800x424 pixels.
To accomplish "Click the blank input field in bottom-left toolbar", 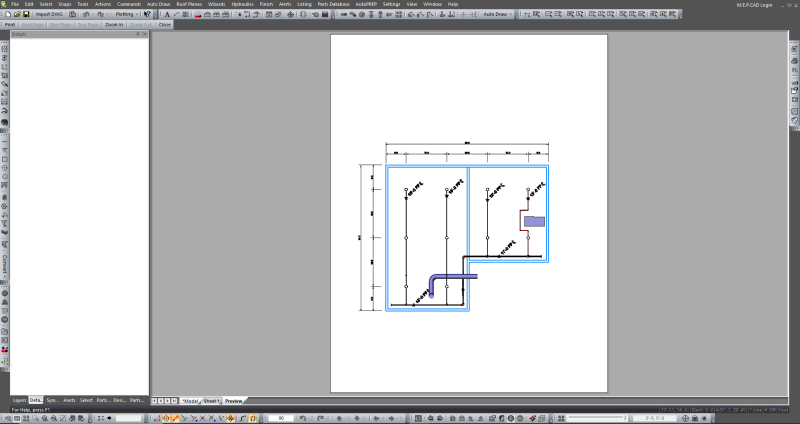I will click(x=128, y=418).
